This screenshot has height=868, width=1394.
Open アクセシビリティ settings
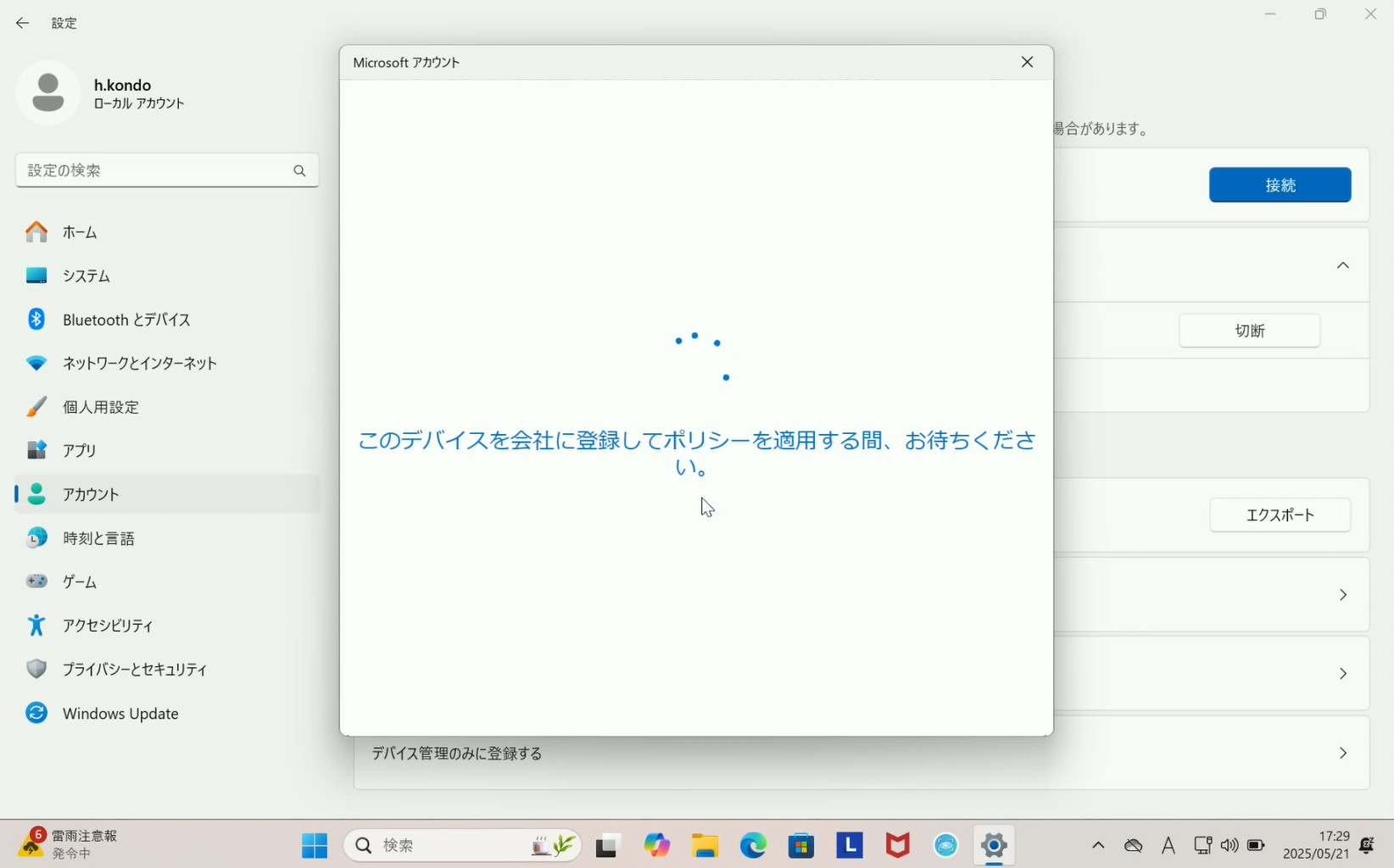[x=107, y=626]
